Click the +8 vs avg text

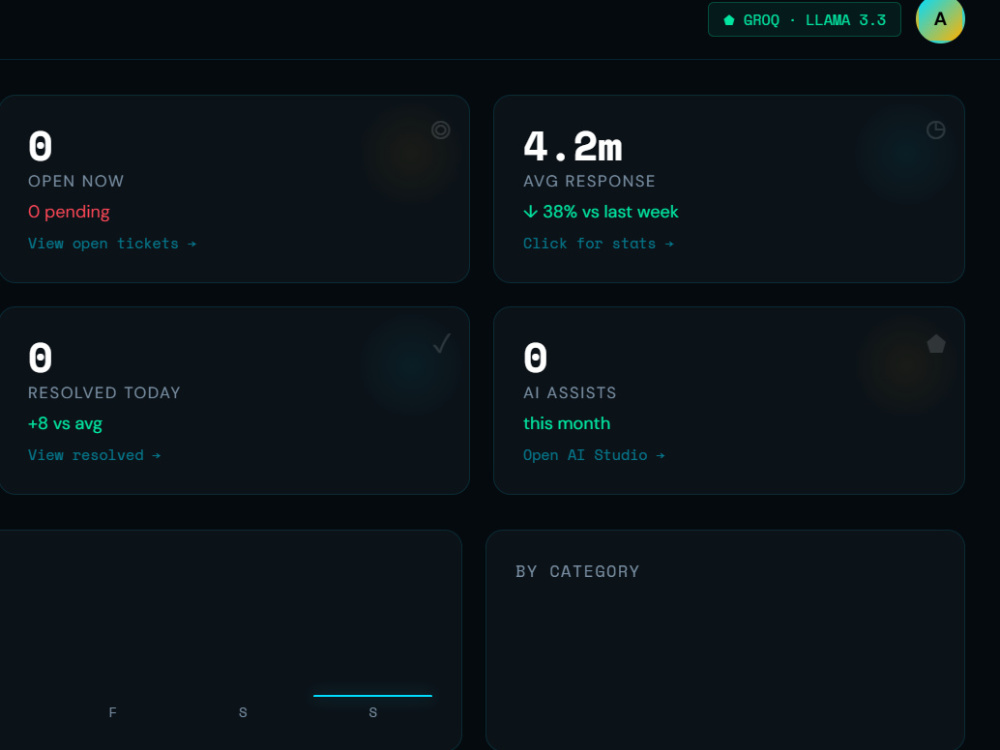(65, 423)
